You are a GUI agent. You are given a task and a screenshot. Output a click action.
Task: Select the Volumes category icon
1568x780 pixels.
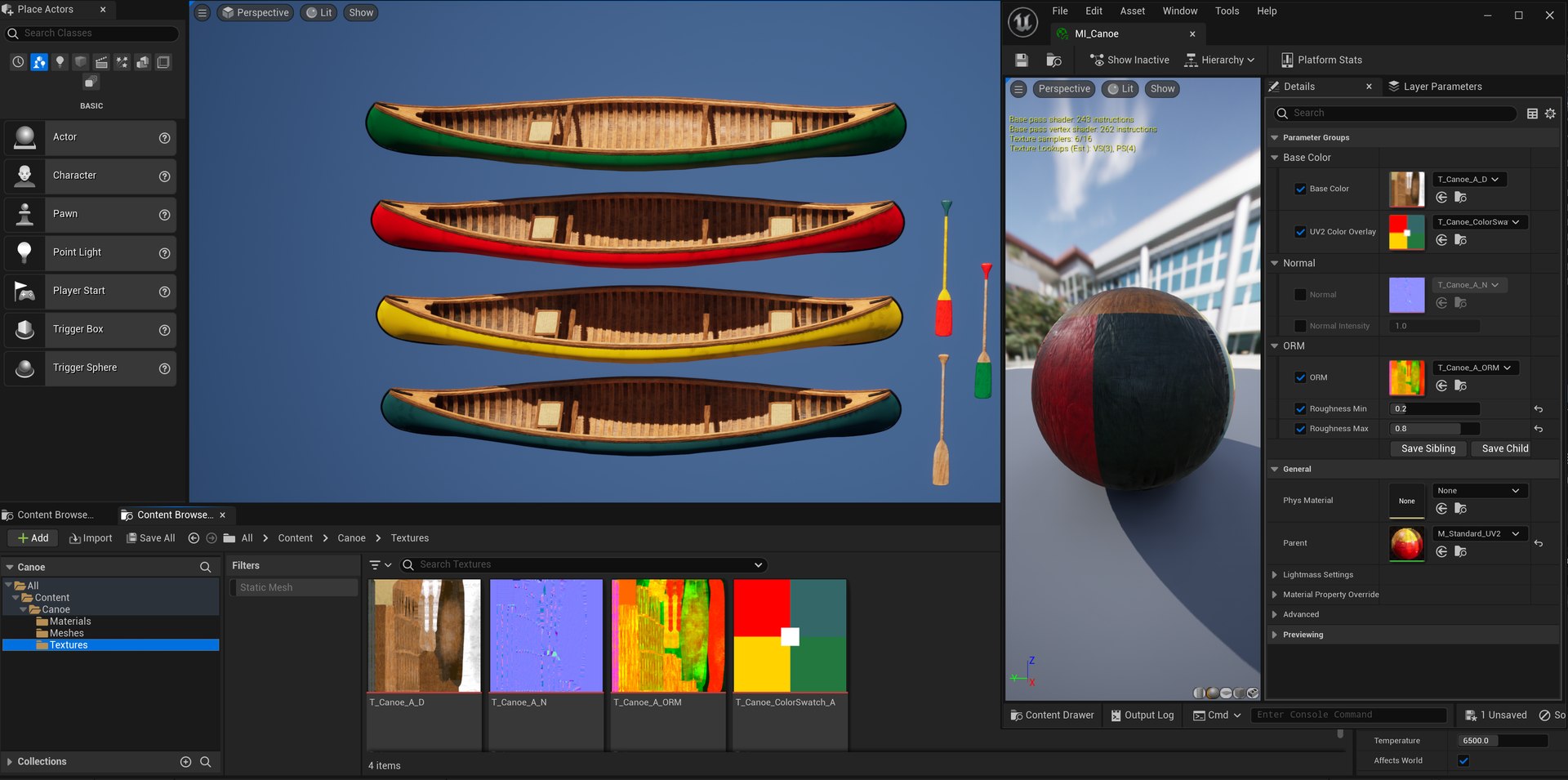[x=163, y=62]
